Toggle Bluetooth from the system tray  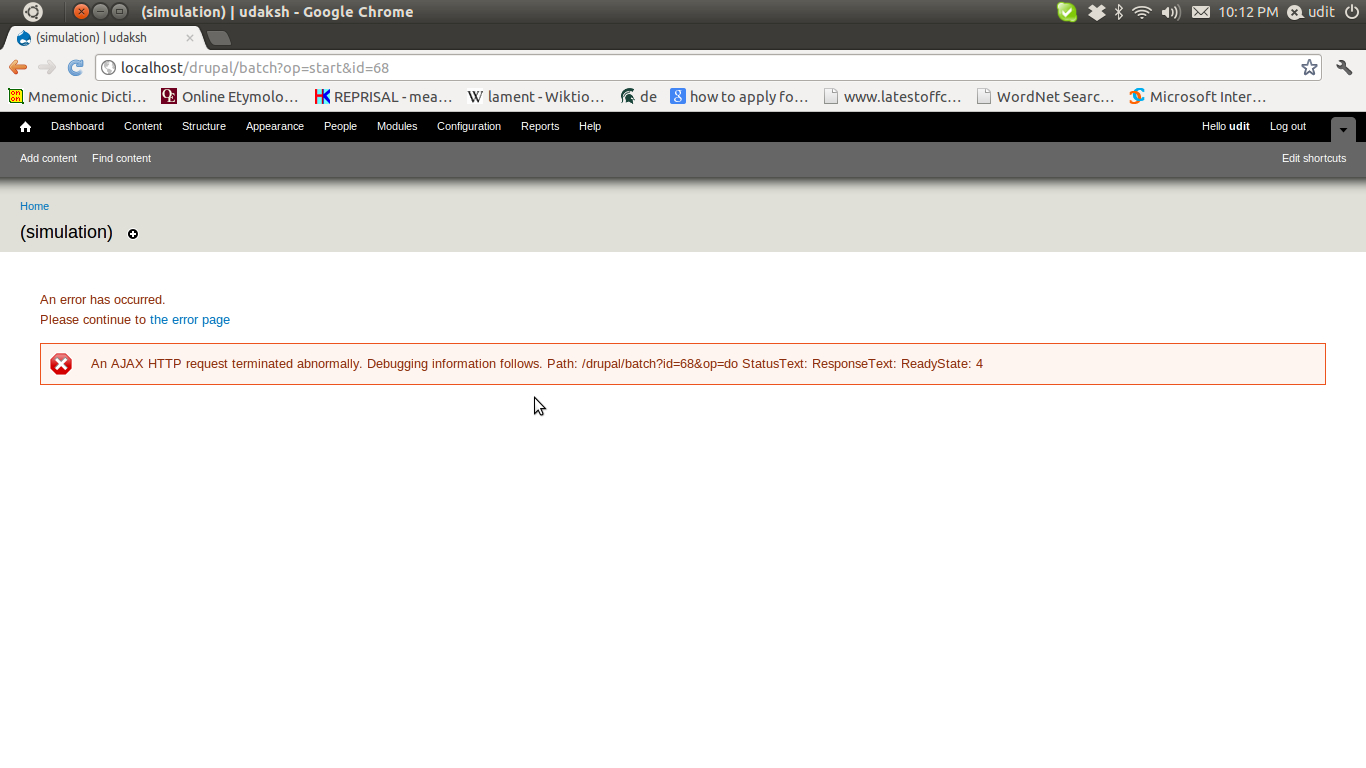point(1117,12)
